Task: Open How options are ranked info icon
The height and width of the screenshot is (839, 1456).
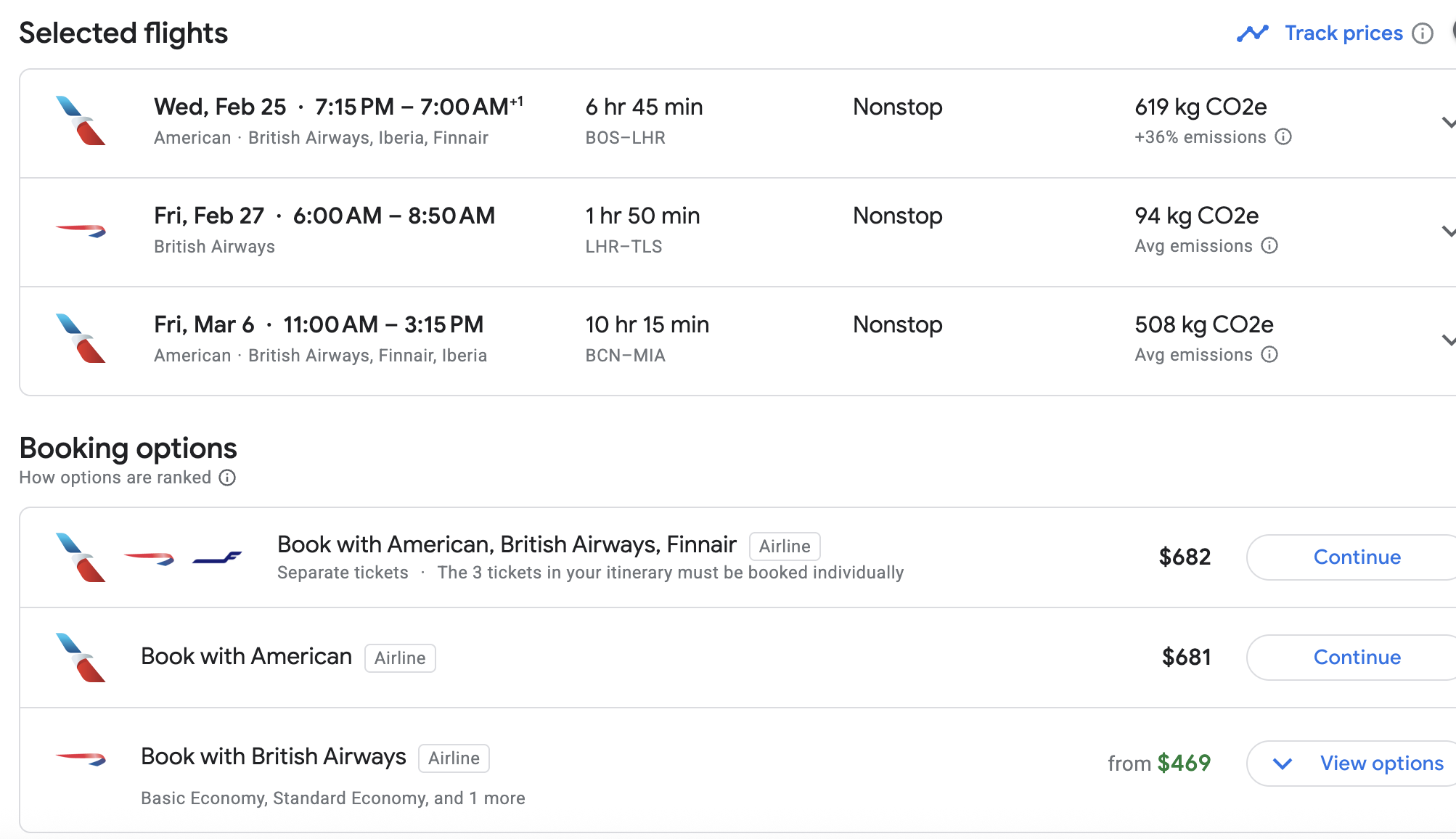Action: click(227, 478)
